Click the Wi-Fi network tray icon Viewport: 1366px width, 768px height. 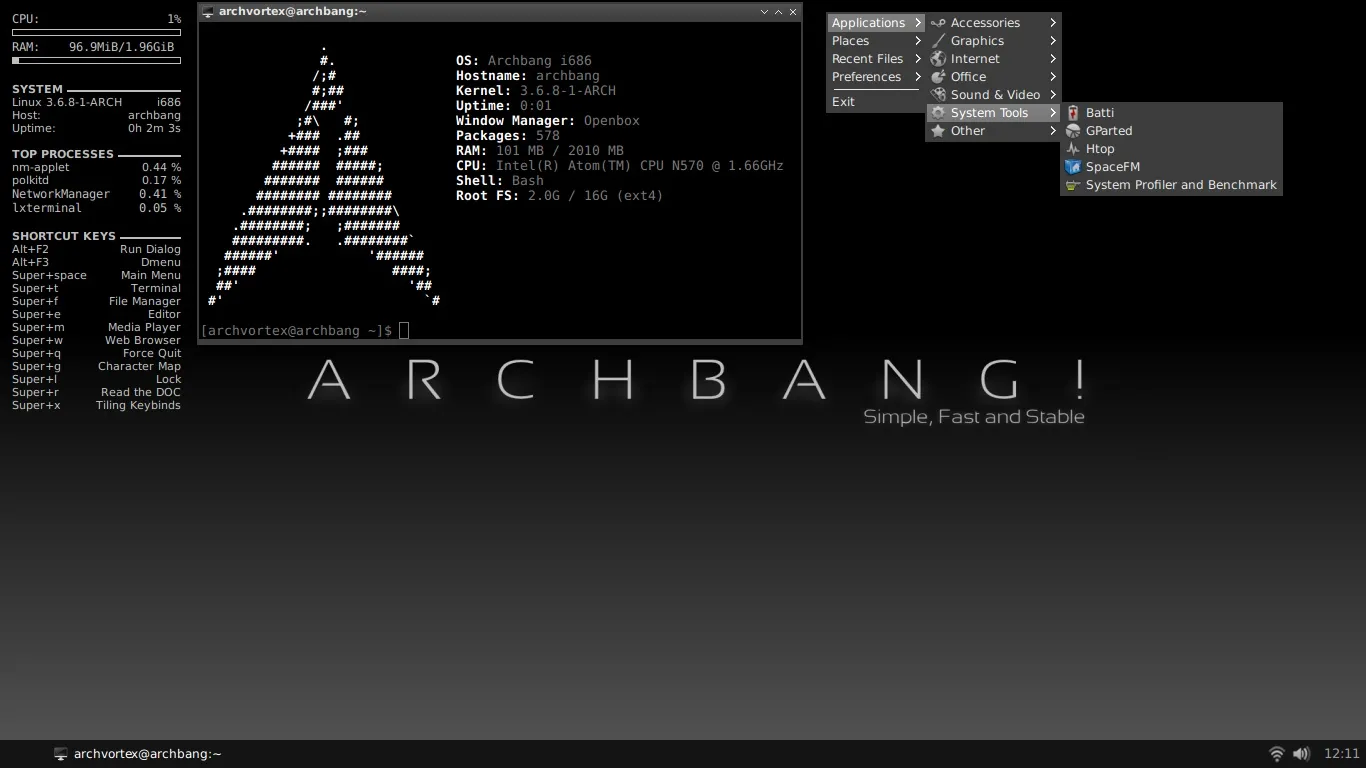point(1276,754)
